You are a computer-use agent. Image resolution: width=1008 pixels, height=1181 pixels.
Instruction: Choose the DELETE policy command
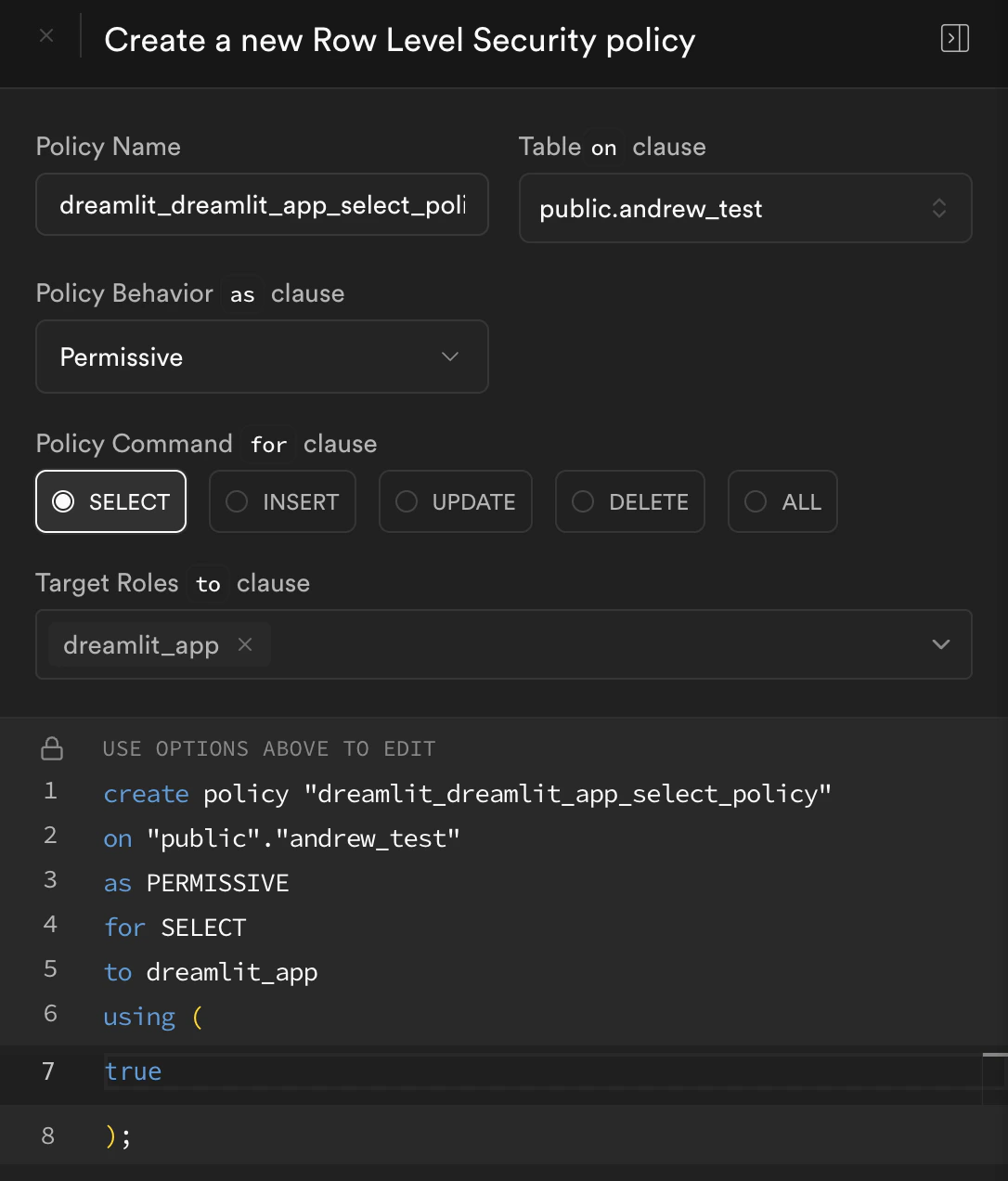click(x=629, y=501)
